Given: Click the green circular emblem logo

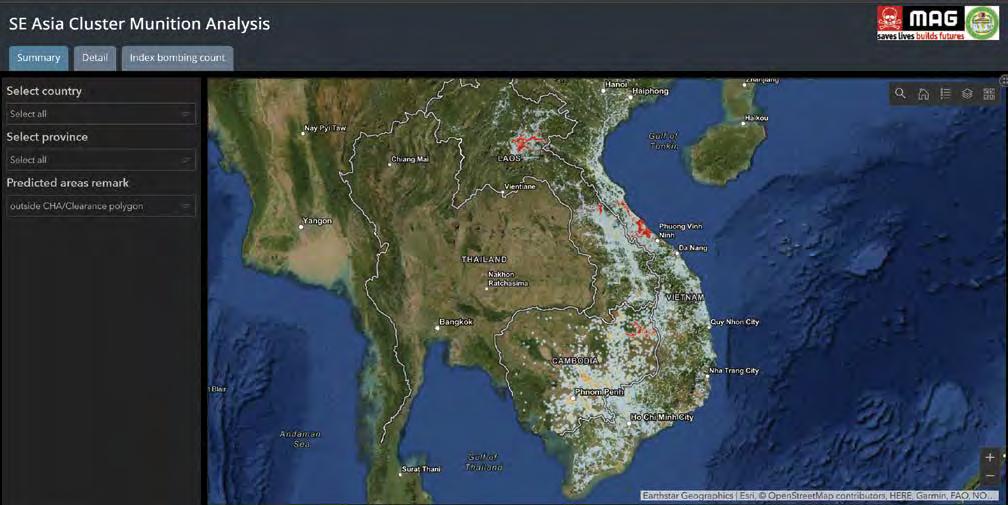Looking at the screenshot, I should pyautogui.click(x=982, y=23).
